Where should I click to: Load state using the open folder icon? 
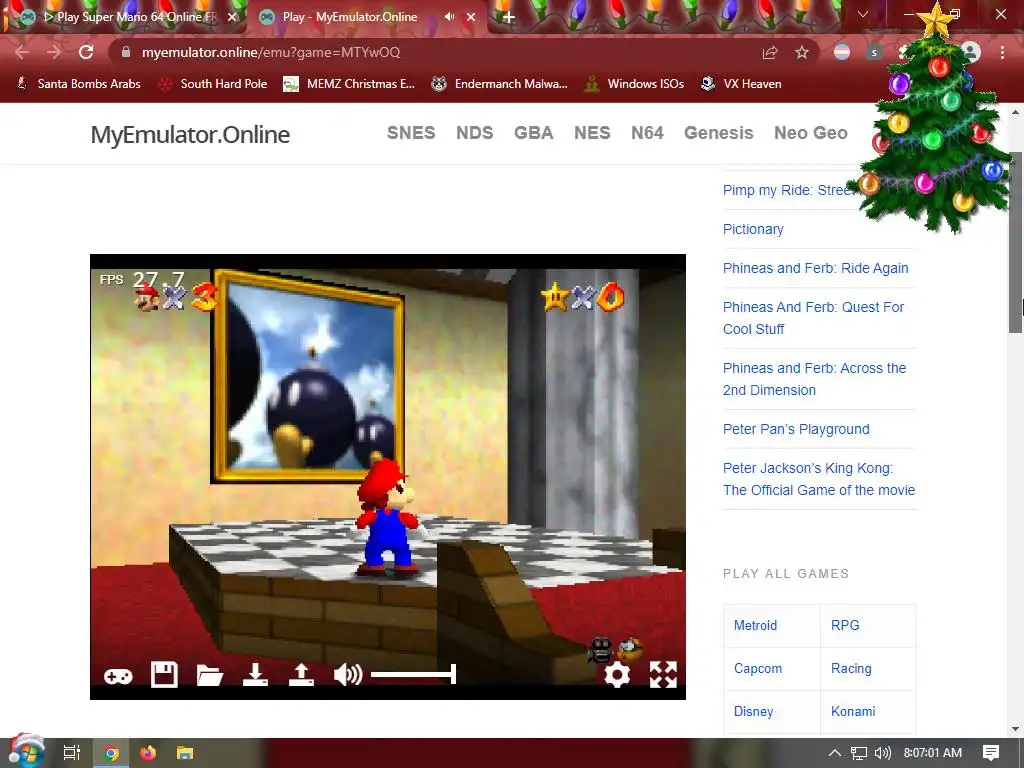point(210,675)
